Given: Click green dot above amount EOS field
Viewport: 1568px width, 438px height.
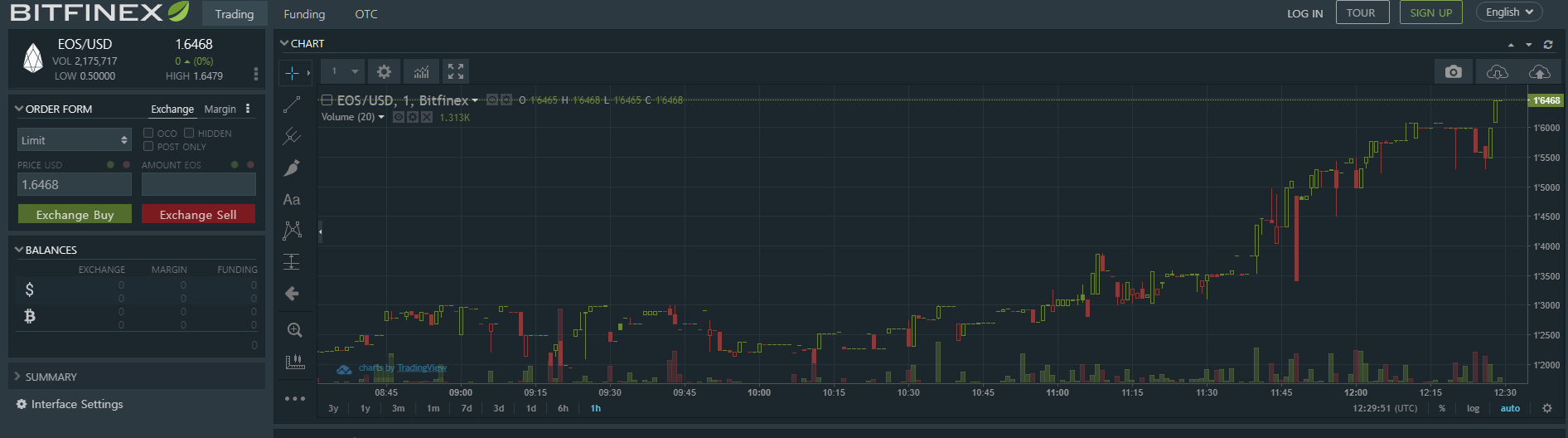Looking at the screenshot, I should 235,164.
